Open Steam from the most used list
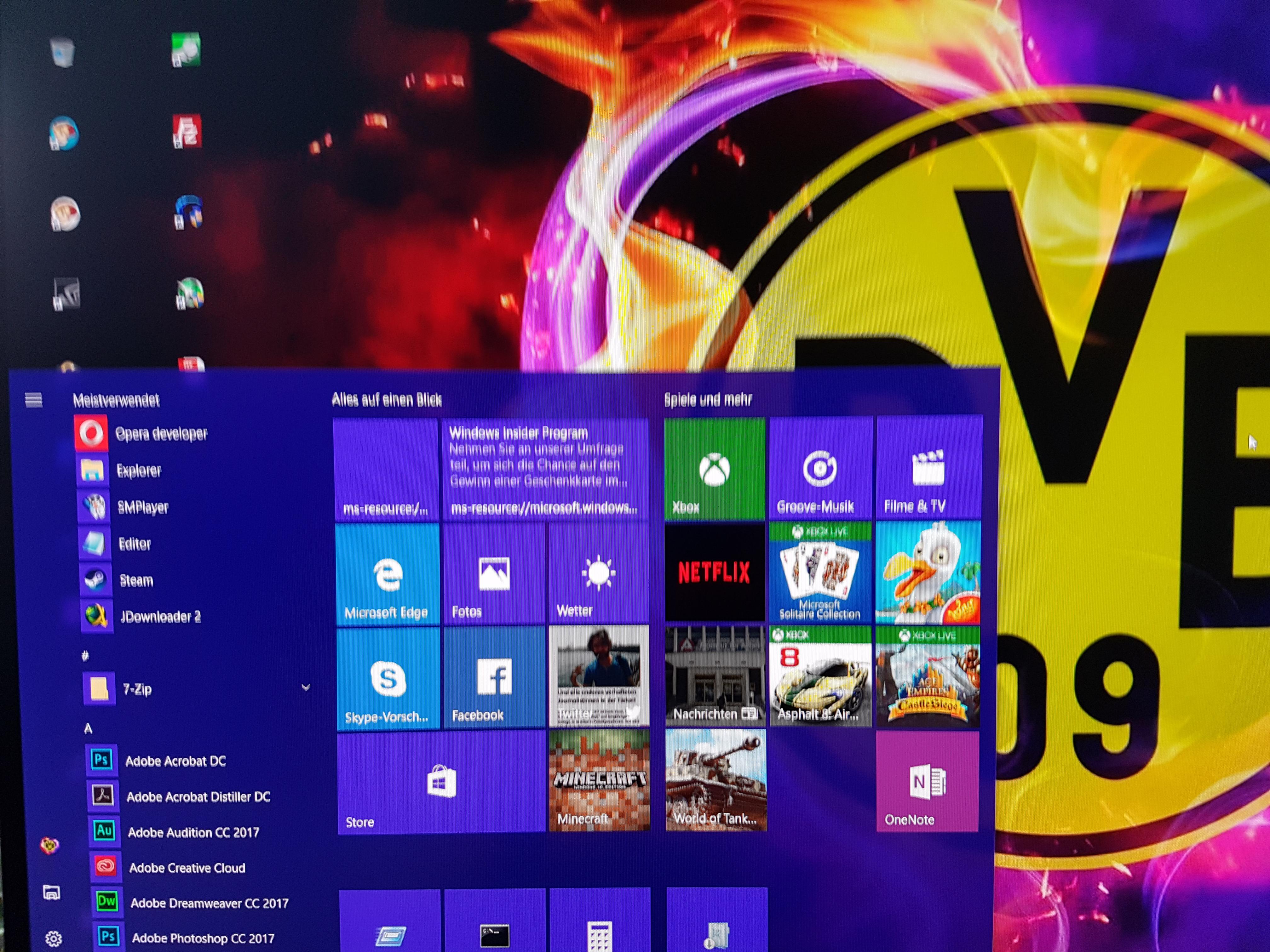Viewport: 1270px width, 952px height. (x=136, y=580)
